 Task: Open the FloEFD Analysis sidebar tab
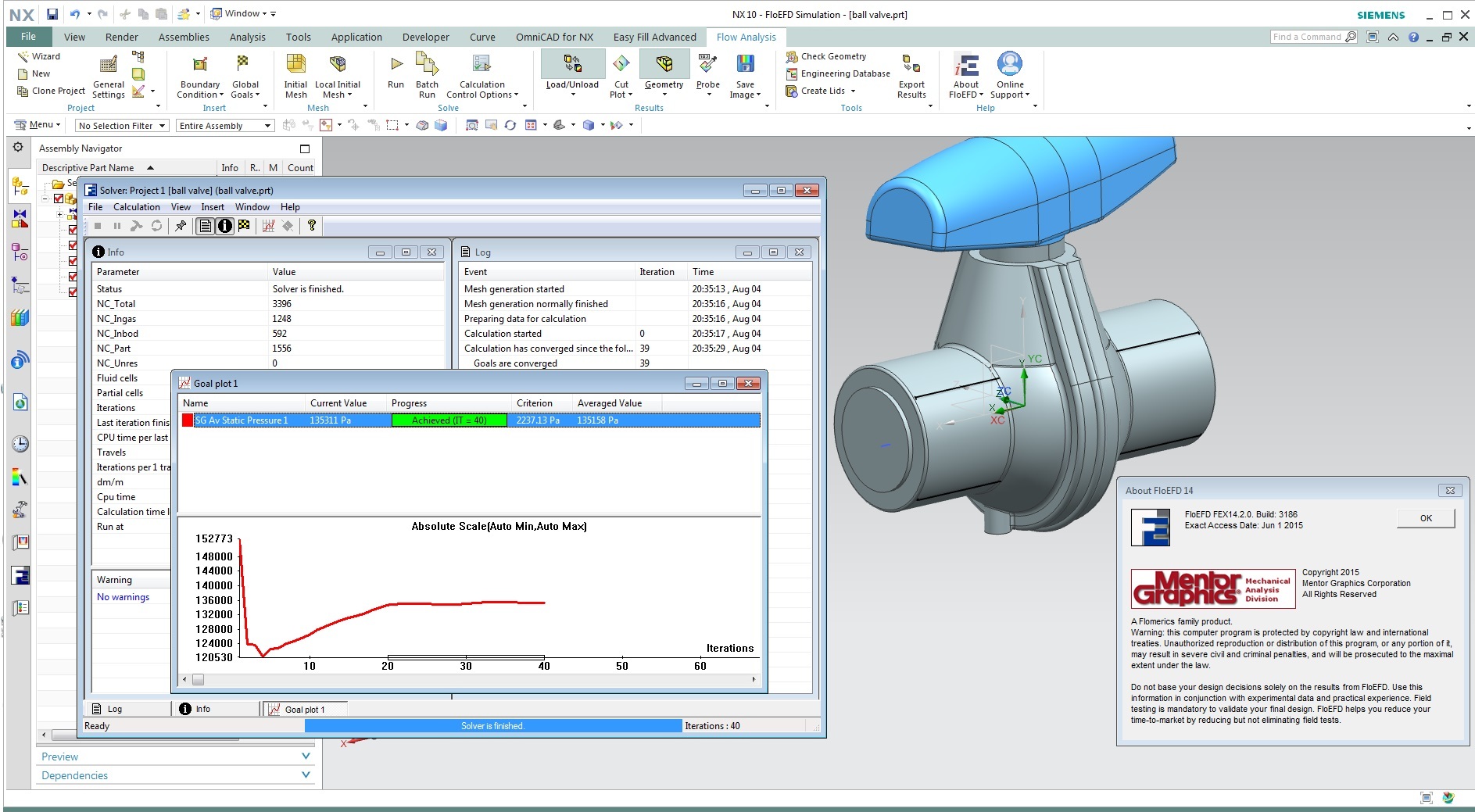[20, 576]
